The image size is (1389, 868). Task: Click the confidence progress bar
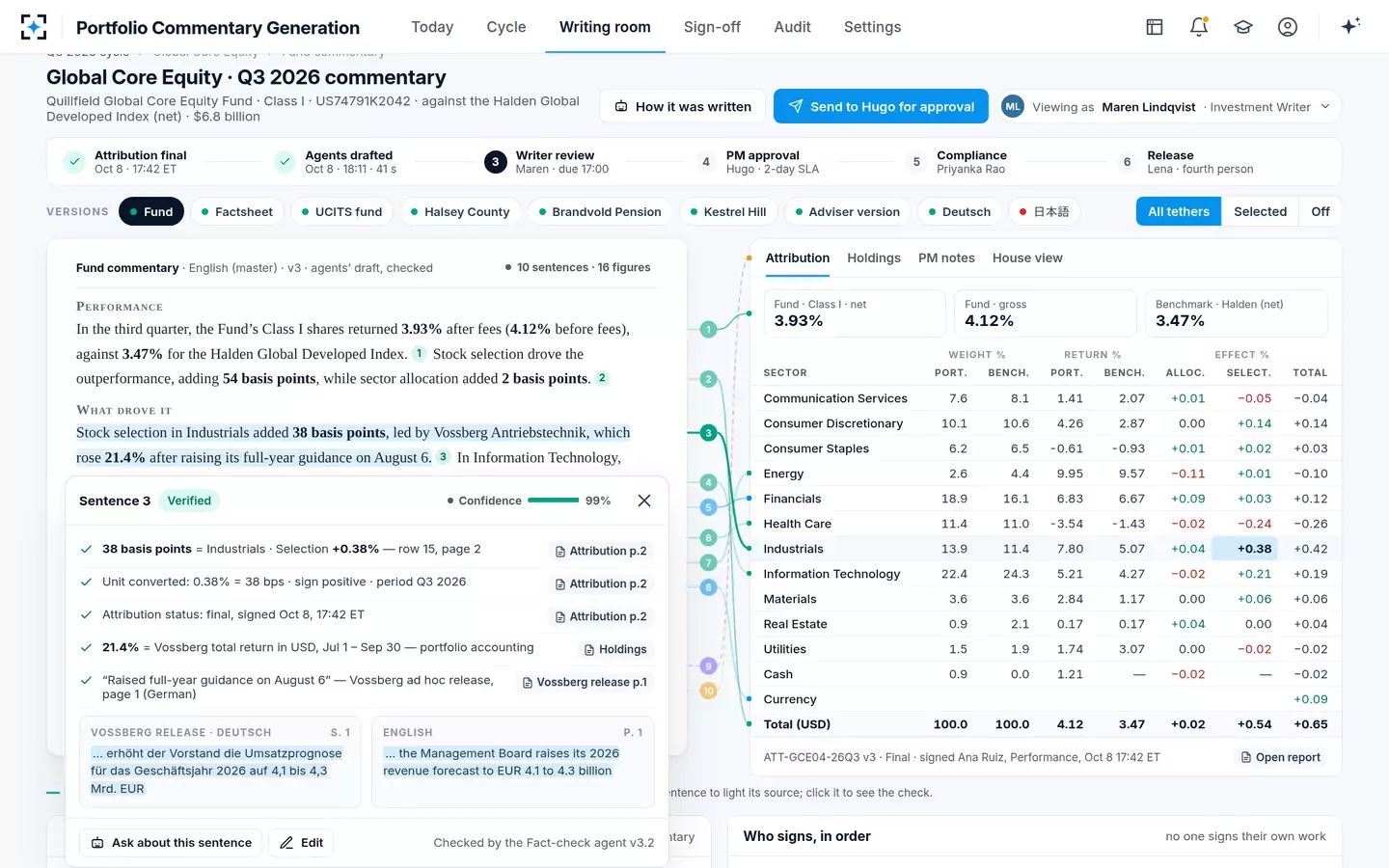[554, 501]
